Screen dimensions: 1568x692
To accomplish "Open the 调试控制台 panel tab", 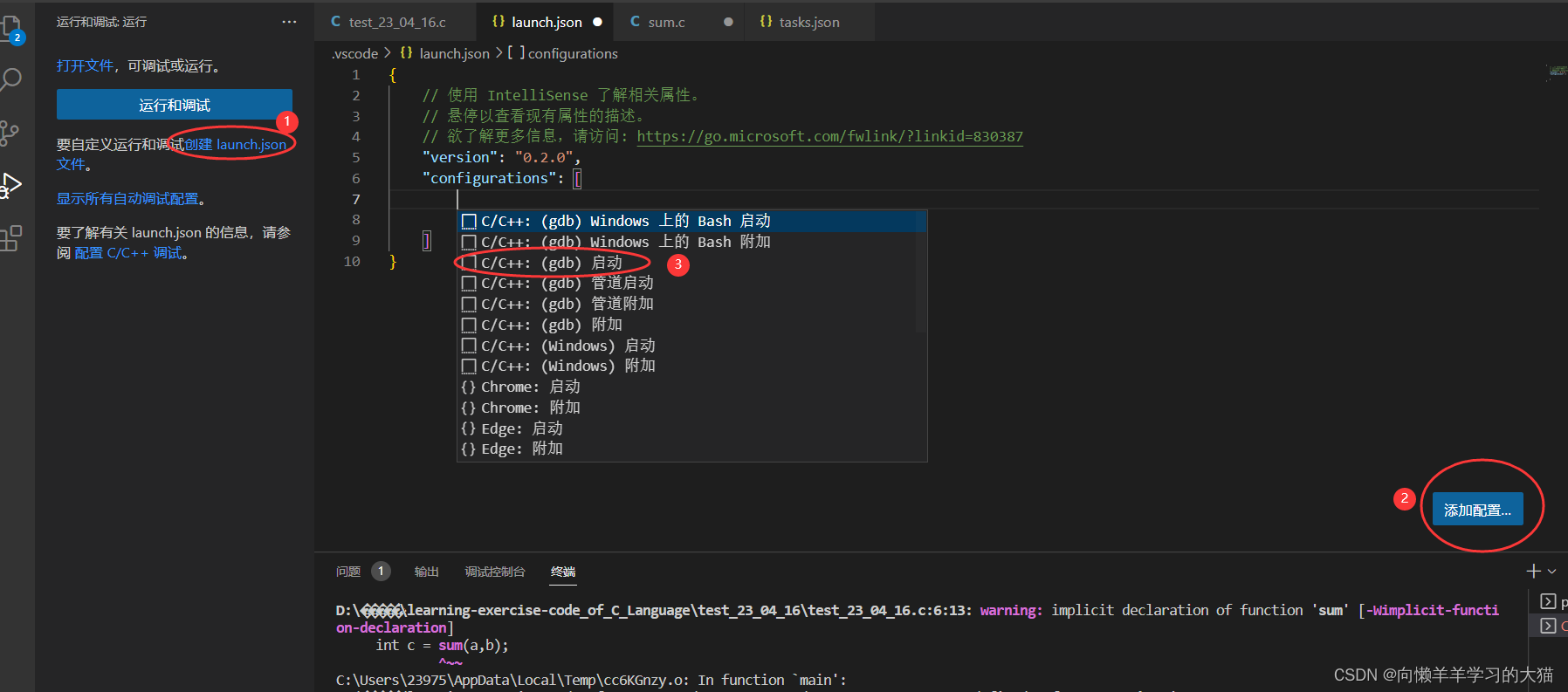I will tap(495, 572).
